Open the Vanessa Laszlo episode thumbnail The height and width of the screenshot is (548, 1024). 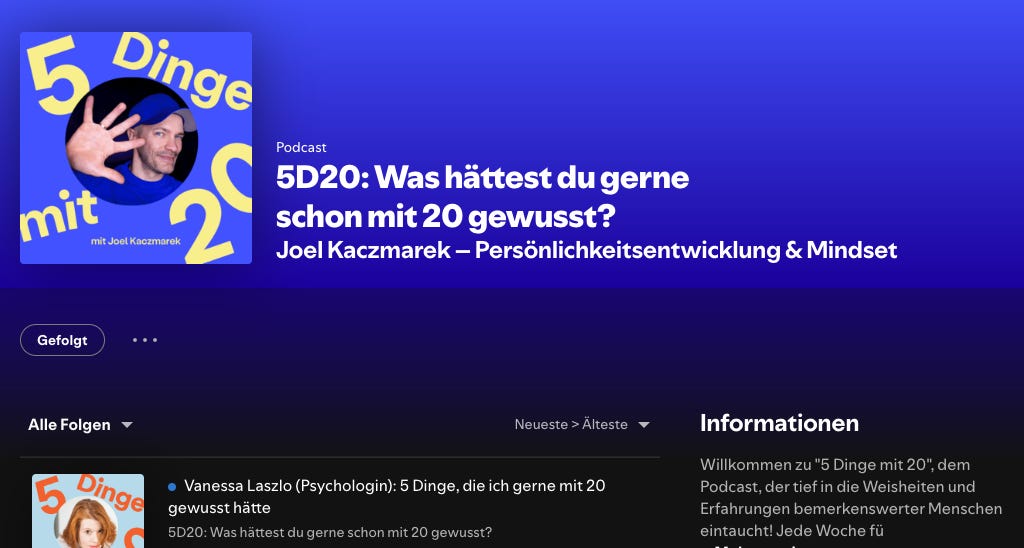[x=88, y=511]
